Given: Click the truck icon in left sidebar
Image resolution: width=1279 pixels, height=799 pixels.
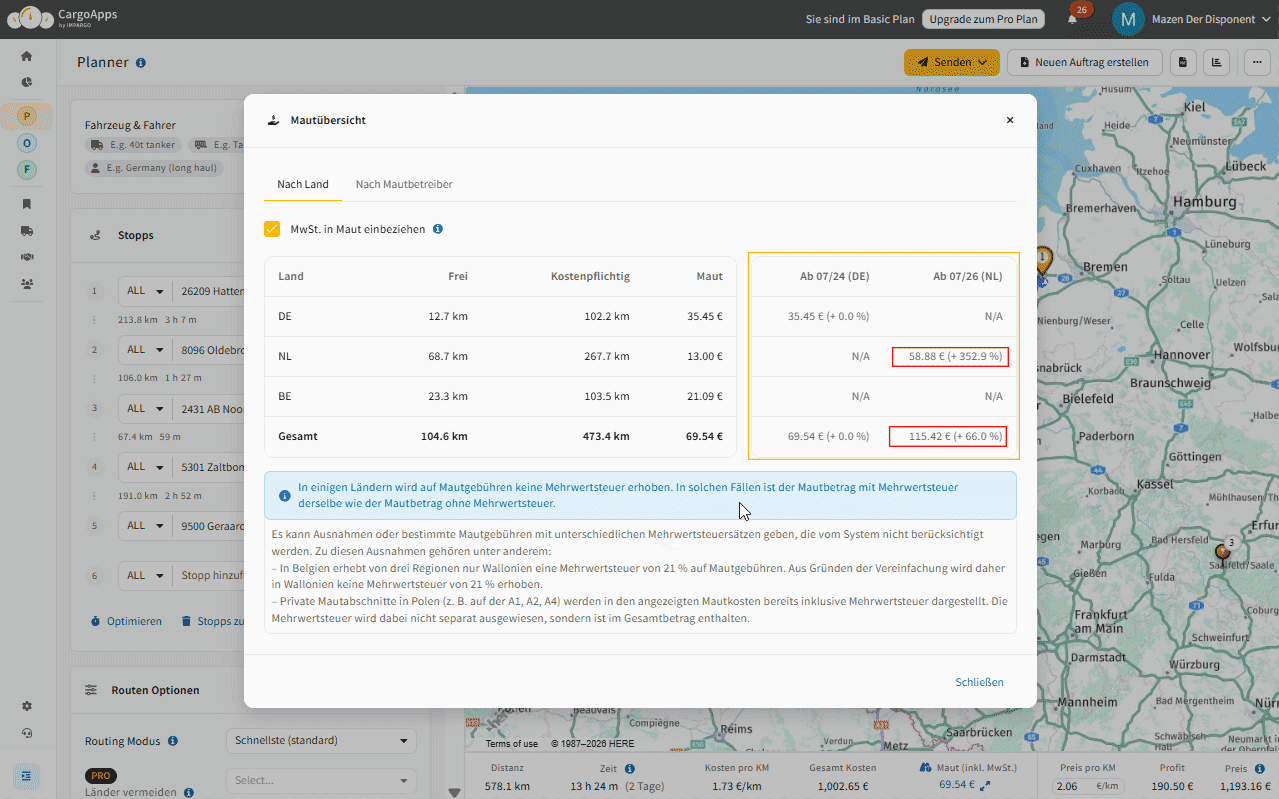Looking at the screenshot, I should [x=27, y=231].
